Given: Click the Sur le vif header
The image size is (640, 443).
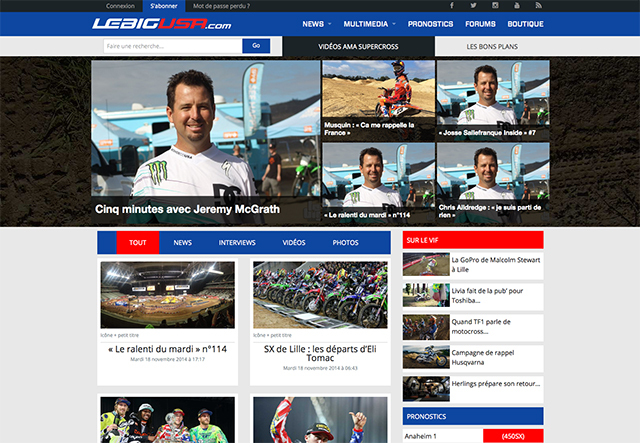Looking at the screenshot, I should coord(473,240).
